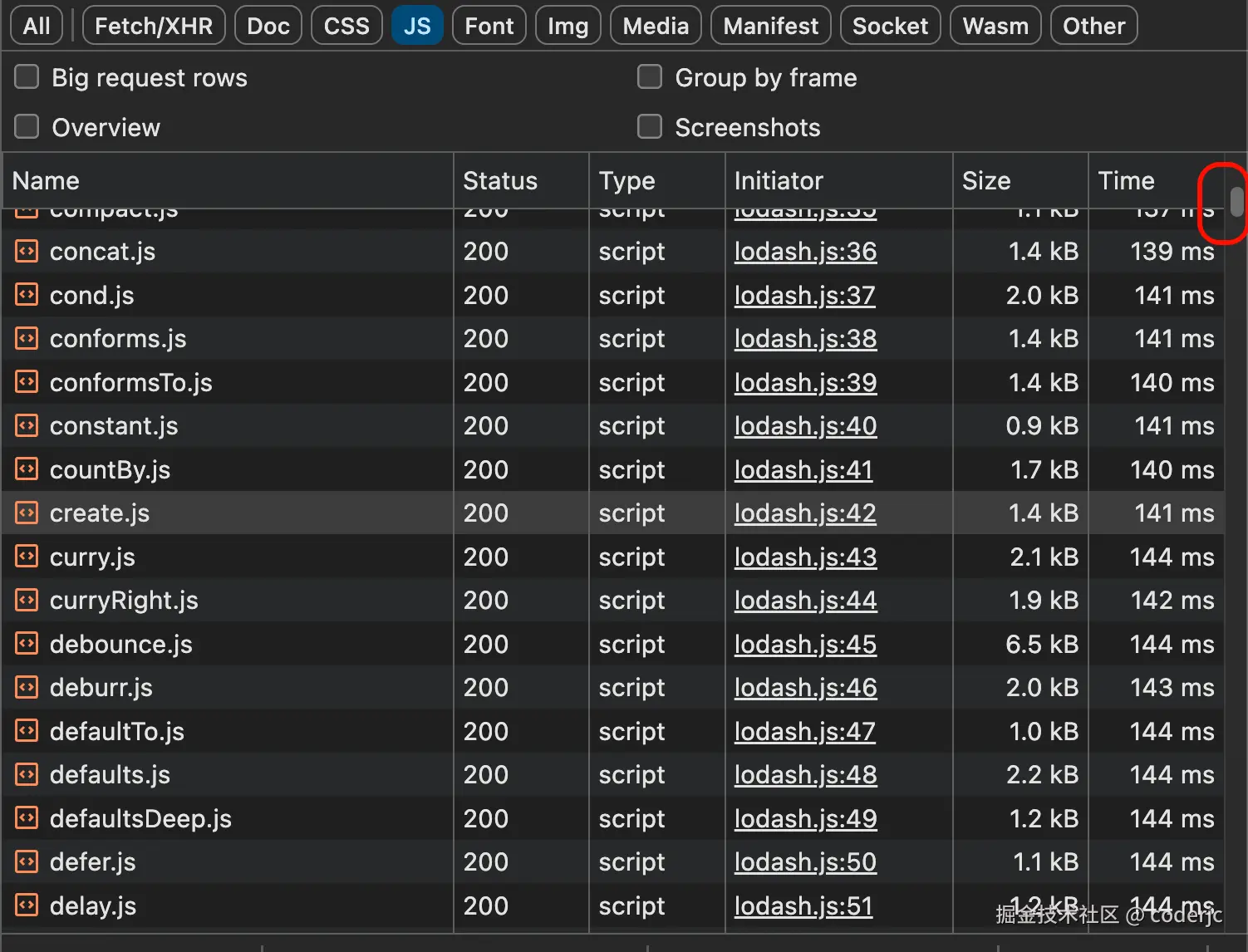Click the file icon beside conforms.js
Screen dimensions: 1248x952
(27, 338)
